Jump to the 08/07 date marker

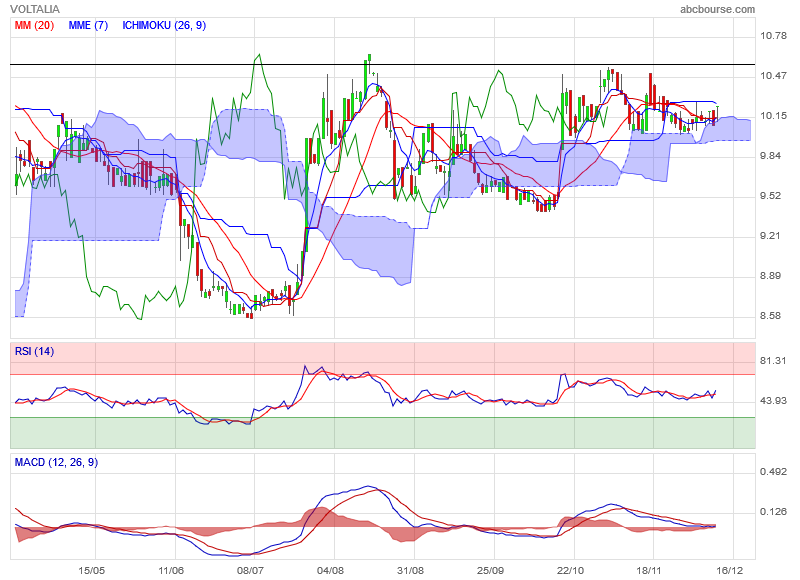point(250,570)
